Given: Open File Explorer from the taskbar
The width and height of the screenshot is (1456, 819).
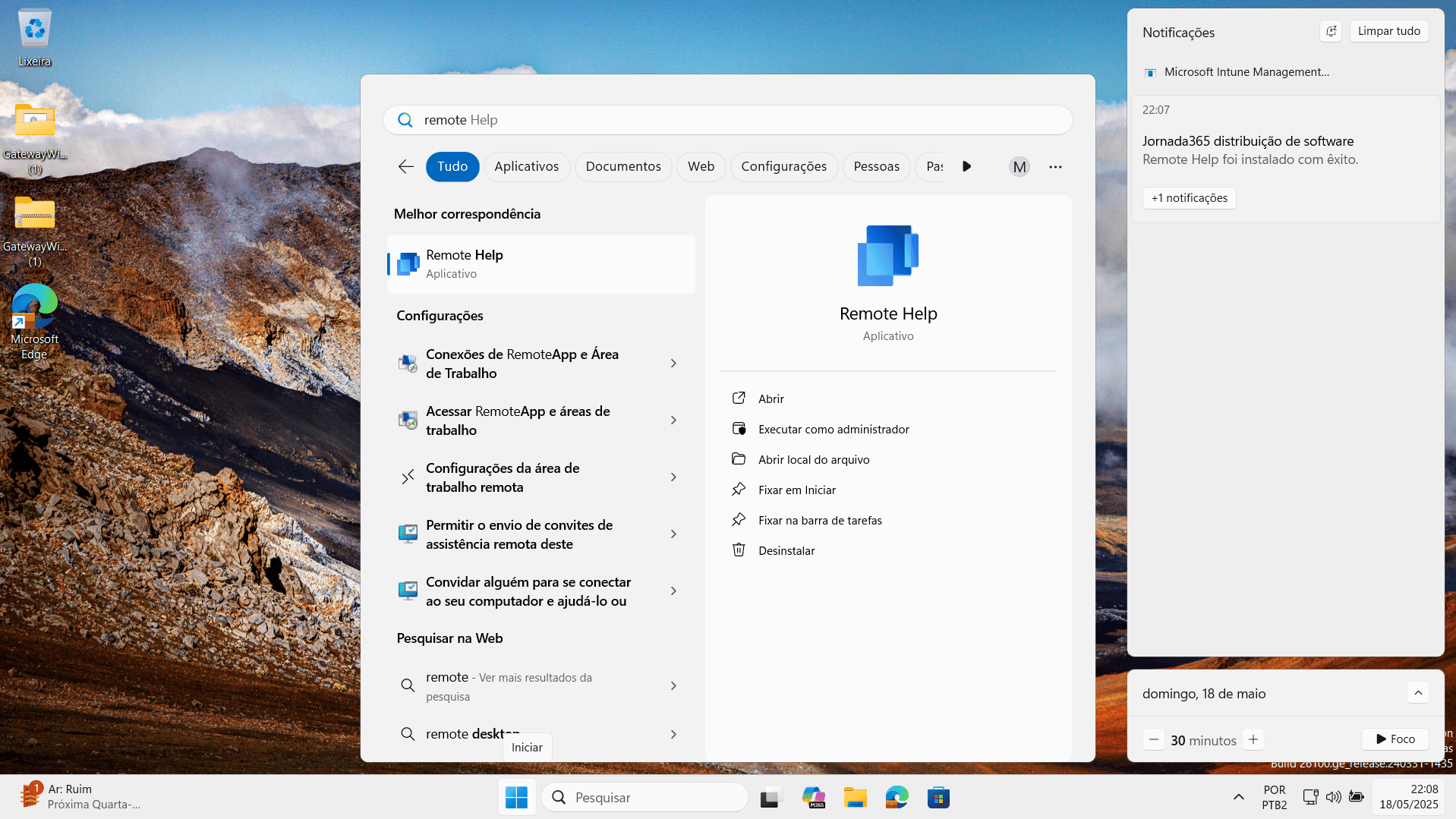Looking at the screenshot, I should coord(855,797).
